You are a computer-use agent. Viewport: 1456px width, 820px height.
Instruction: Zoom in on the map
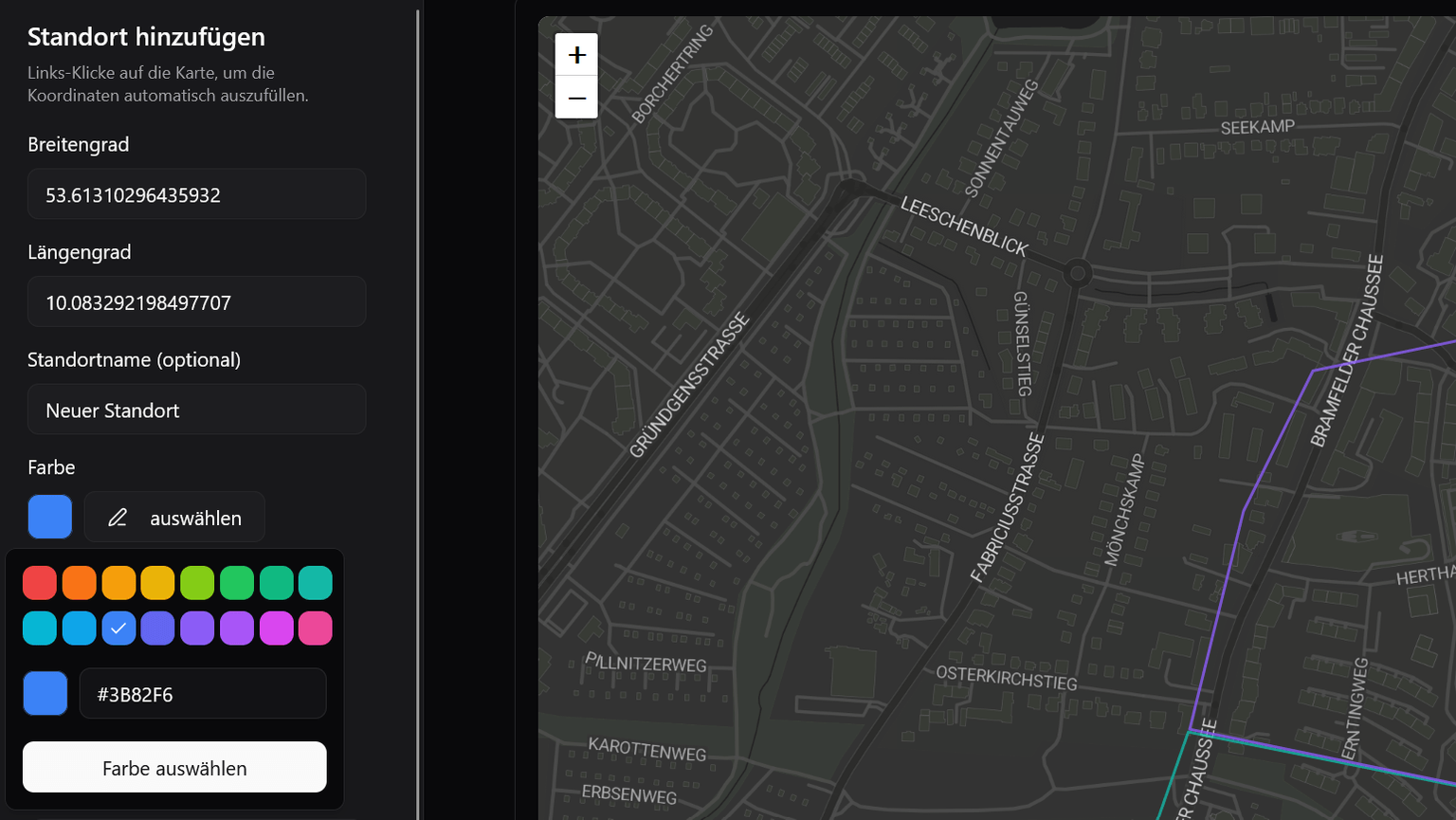[x=576, y=55]
